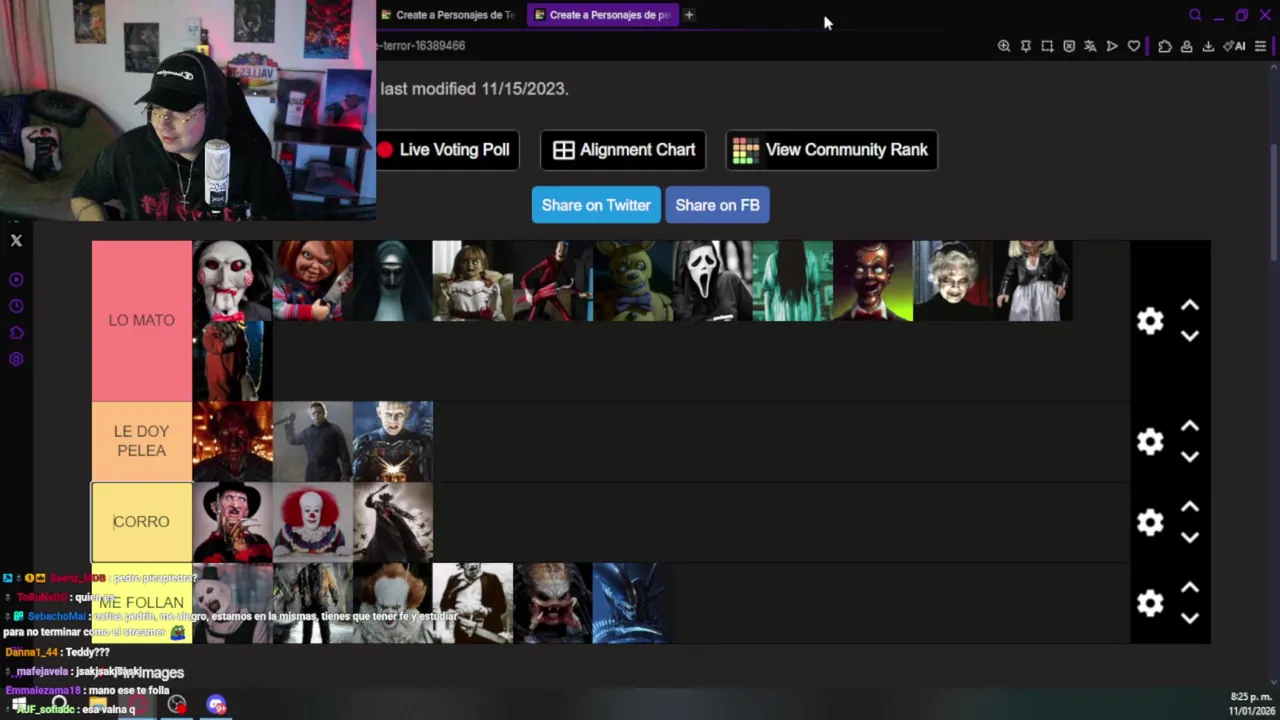Image resolution: width=1280 pixels, height=720 pixels.
Task: Click the orange LE DOY PELEA tier label
Action: click(141, 441)
